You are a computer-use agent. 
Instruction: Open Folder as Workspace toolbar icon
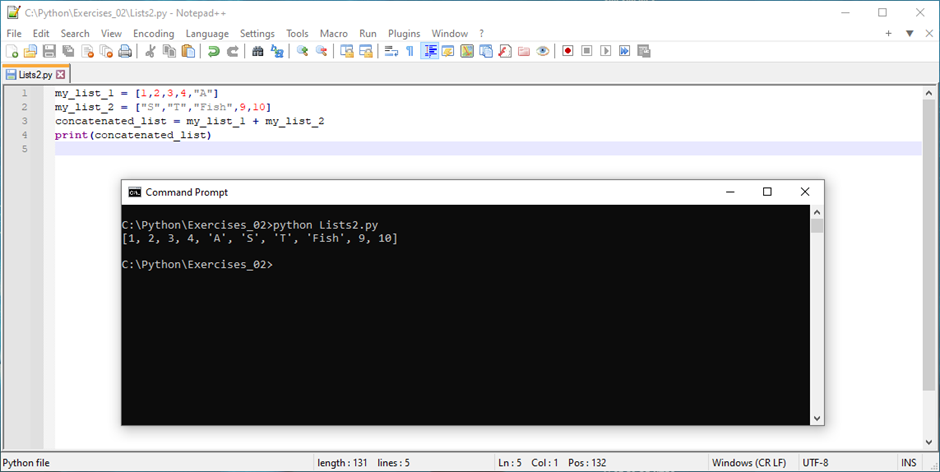(x=524, y=52)
